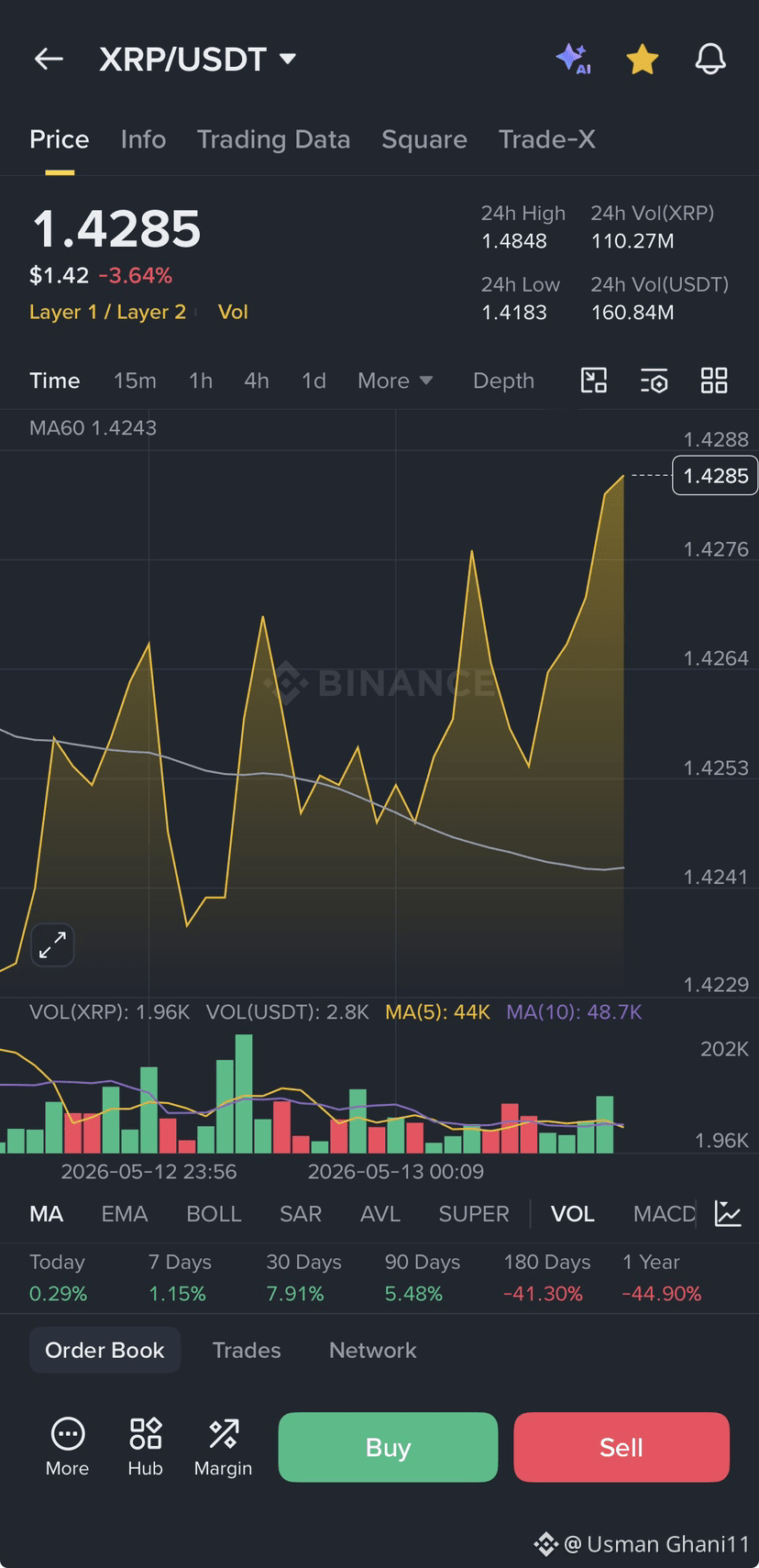Enable the BOLL indicator
The width and height of the screenshot is (759, 1568).
(214, 1214)
